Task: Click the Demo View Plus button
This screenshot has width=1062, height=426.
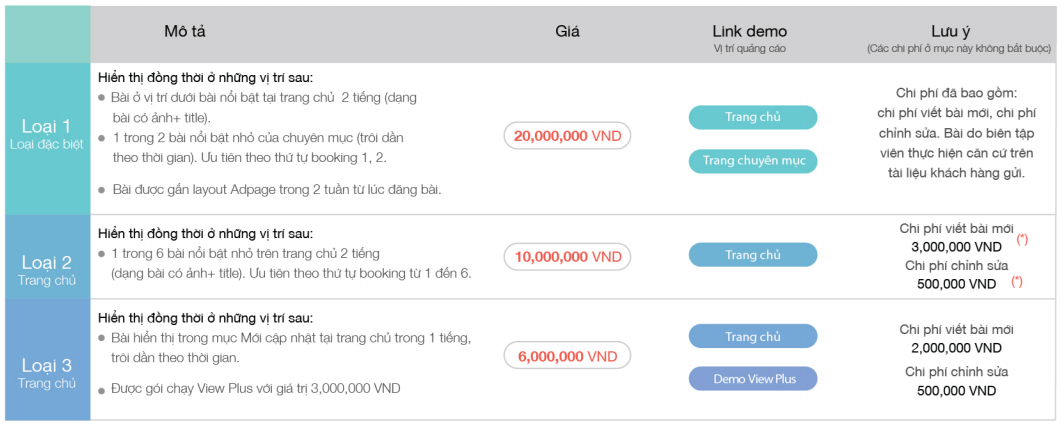Action: tap(753, 379)
